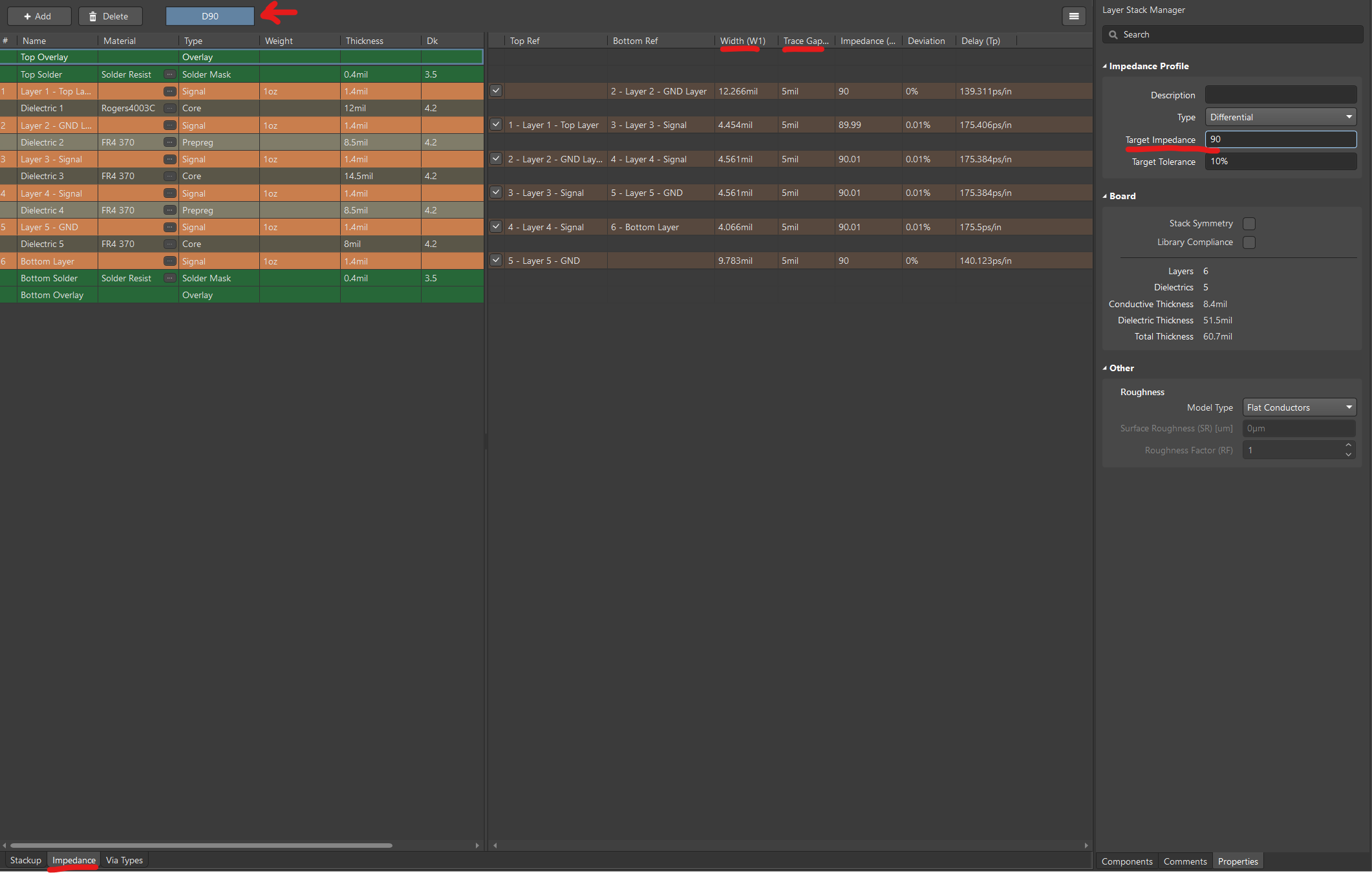Open material picker for Bottom Solder row
The width and height of the screenshot is (1372, 873).
tap(170, 278)
